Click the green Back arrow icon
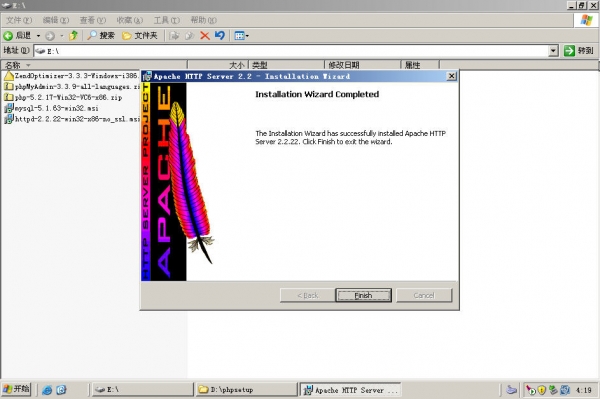 (x=8, y=36)
